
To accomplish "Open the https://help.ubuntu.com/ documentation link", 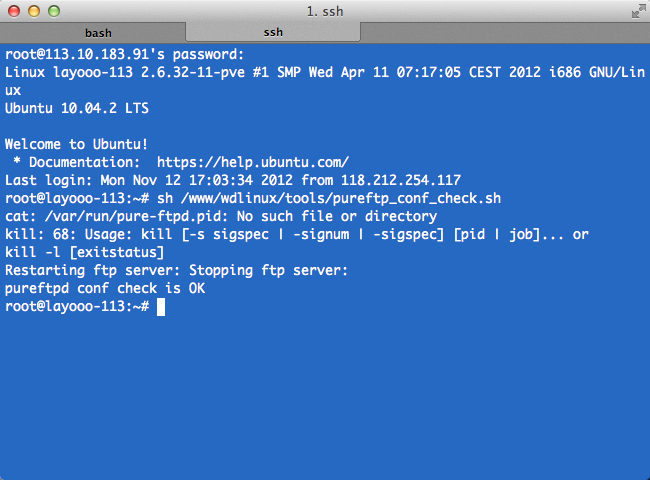I will tap(253, 162).
